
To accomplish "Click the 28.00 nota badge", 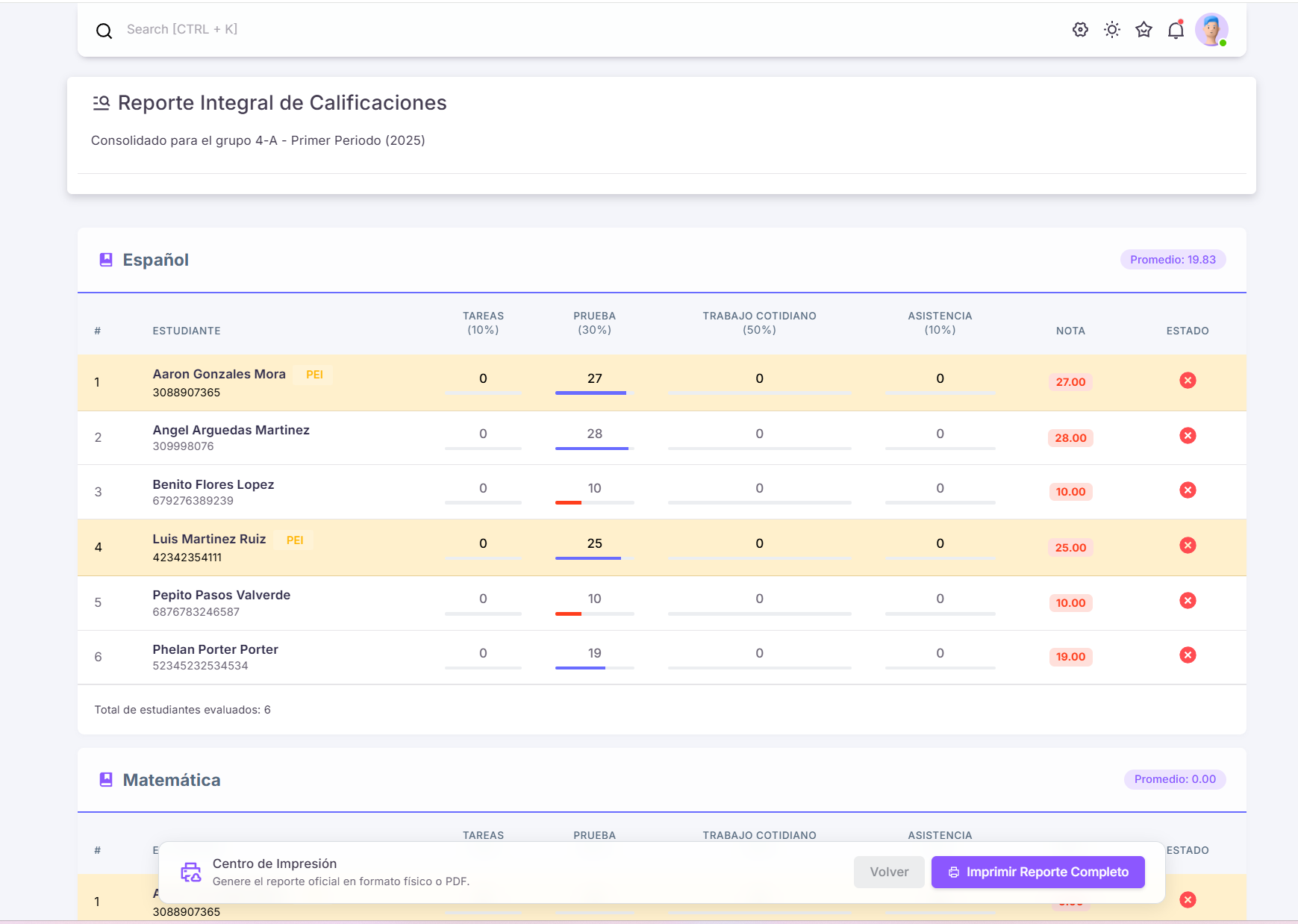I will [x=1070, y=438].
